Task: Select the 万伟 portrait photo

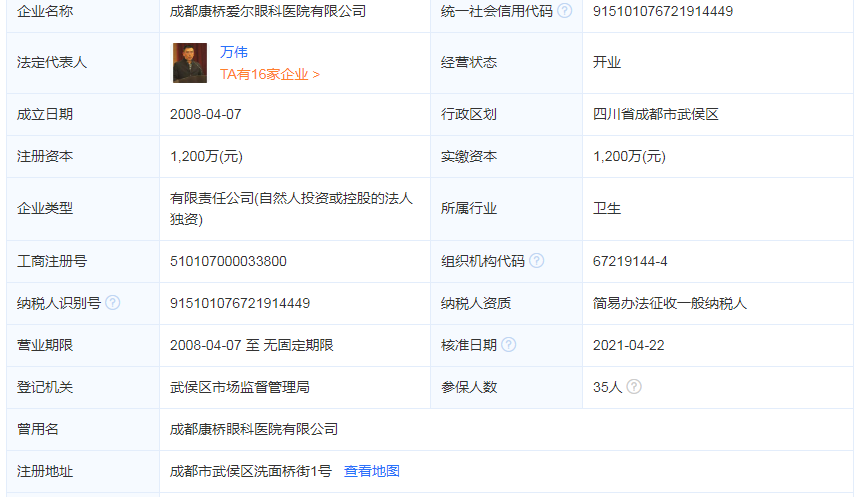Action: (190, 63)
